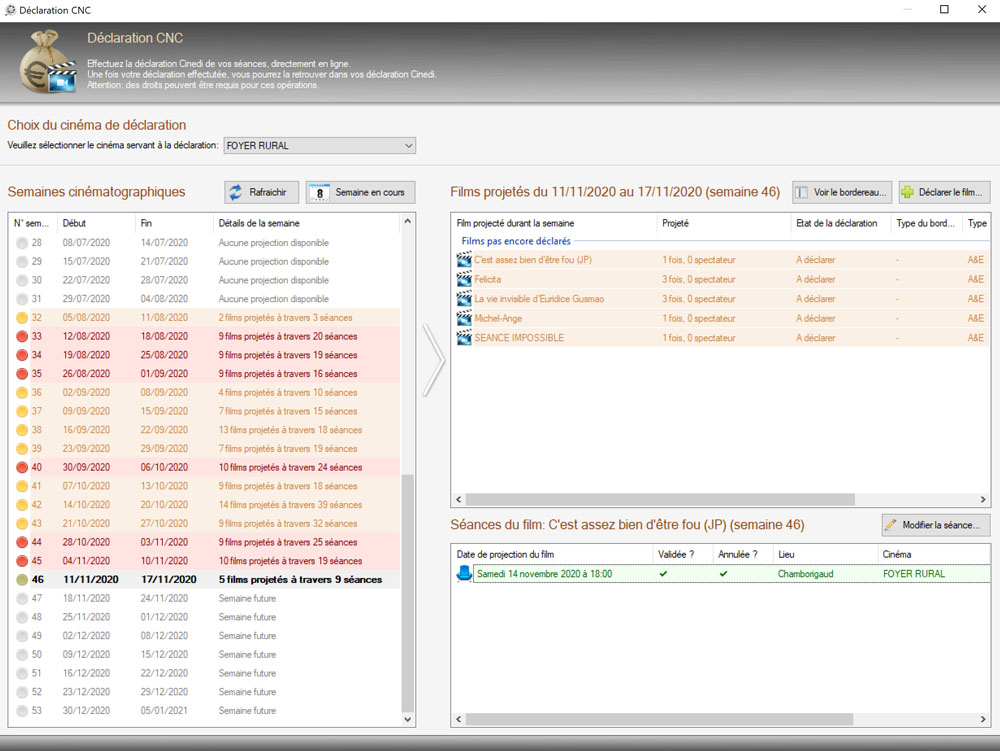Click Déclarer le film button

pyautogui.click(x=944, y=192)
